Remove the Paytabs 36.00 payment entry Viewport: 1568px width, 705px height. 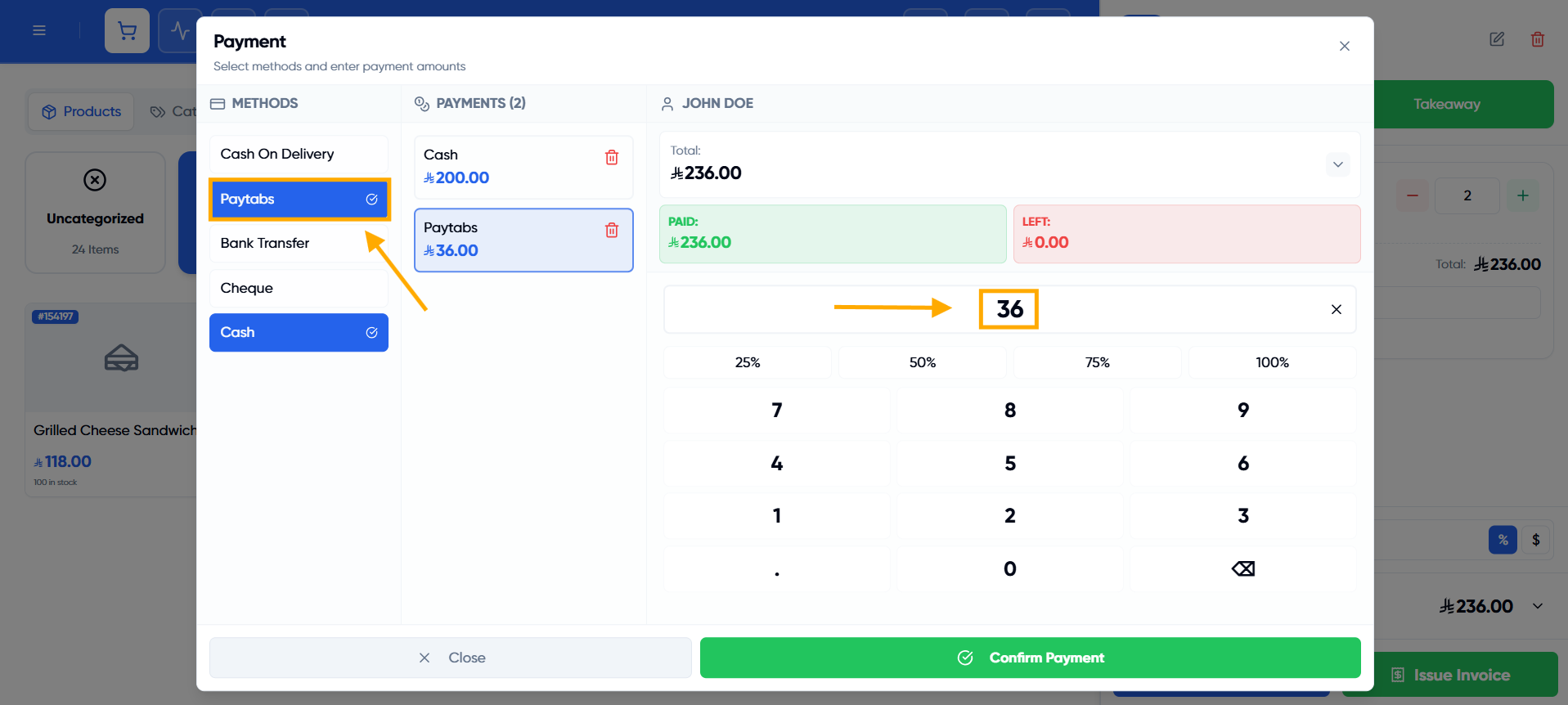[x=612, y=230]
